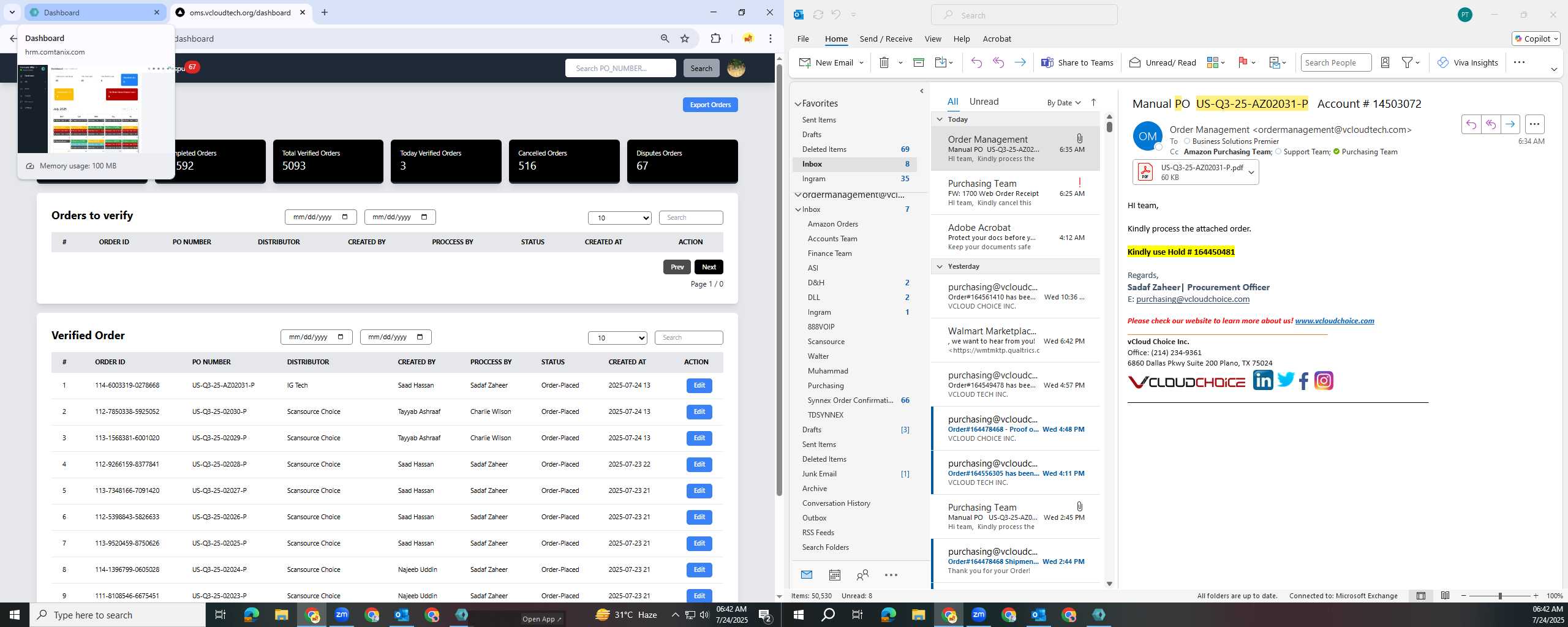The height and width of the screenshot is (627, 1568).
Task: Click the Move to folder icon
Action: (x=941, y=62)
